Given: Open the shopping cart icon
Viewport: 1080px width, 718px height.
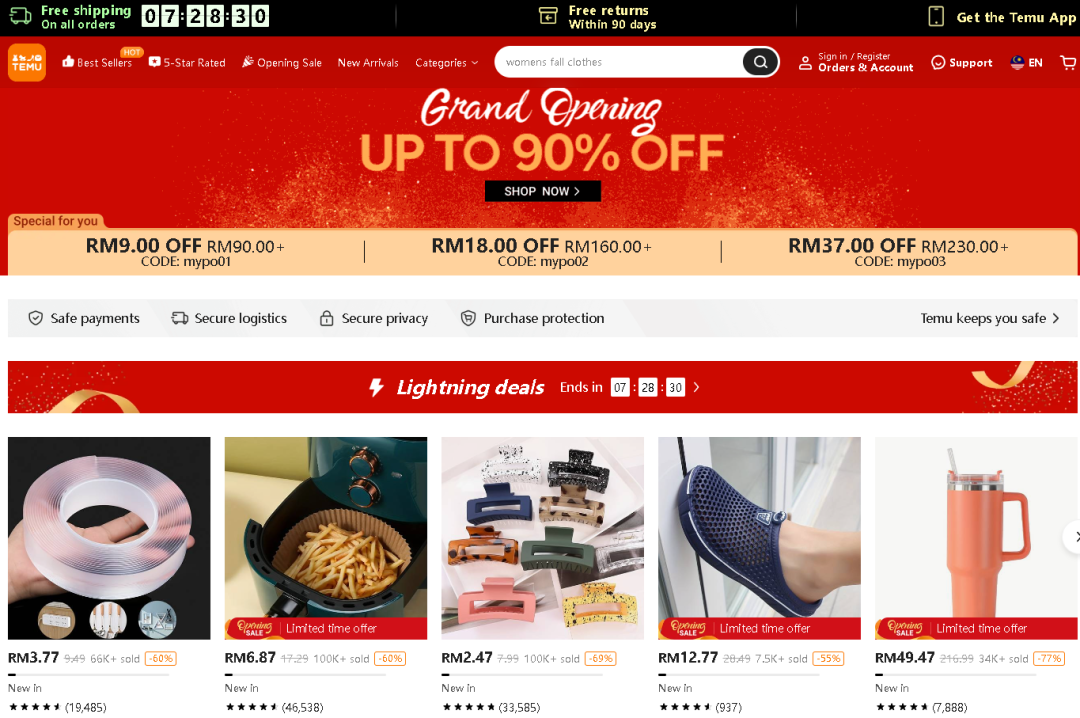Looking at the screenshot, I should point(1068,63).
